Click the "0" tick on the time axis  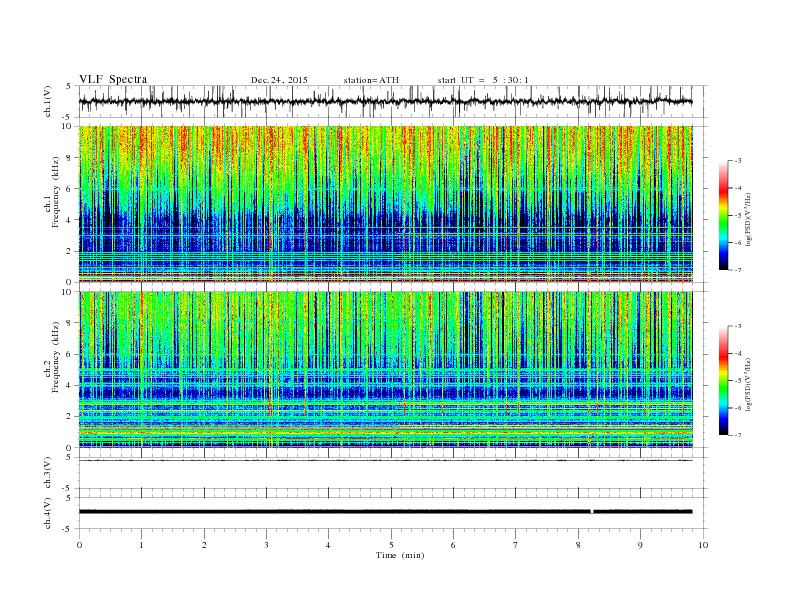point(79,545)
